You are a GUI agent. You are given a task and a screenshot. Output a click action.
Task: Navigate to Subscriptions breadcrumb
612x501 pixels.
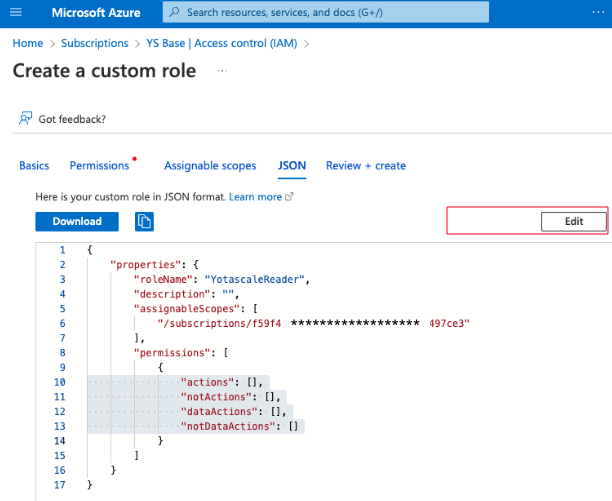tap(94, 44)
